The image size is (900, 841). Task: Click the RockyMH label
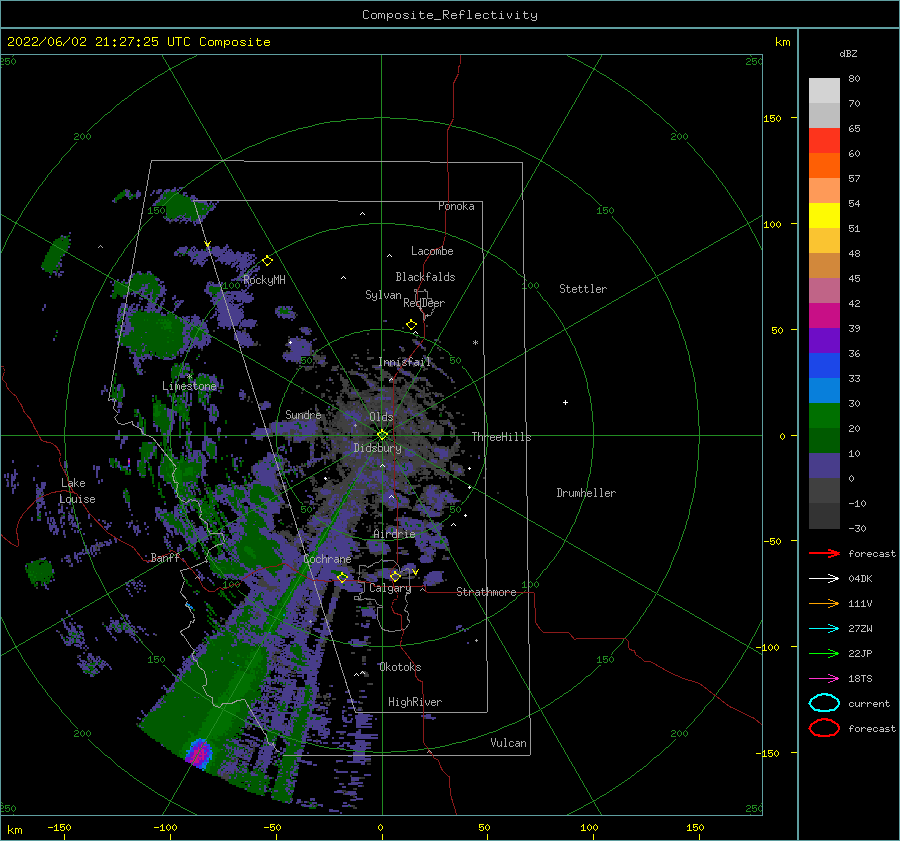tap(265, 280)
